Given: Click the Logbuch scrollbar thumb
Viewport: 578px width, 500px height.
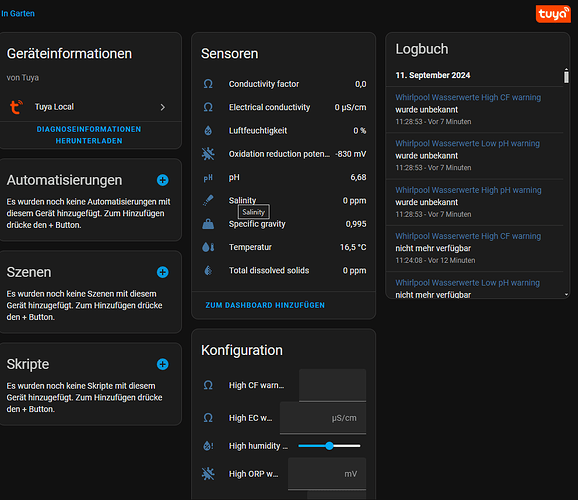Looking at the screenshot, I should (x=566, y=77).
